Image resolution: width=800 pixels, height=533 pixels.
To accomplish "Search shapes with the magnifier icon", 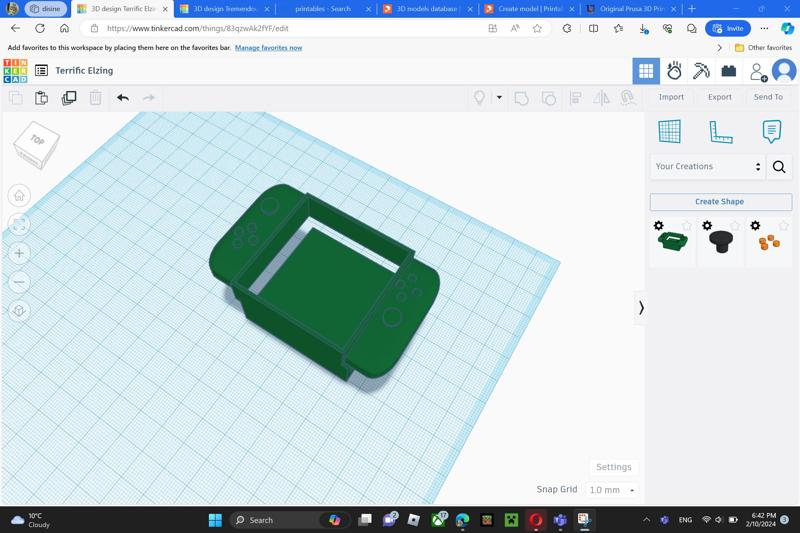I will (x=779, y=167).
